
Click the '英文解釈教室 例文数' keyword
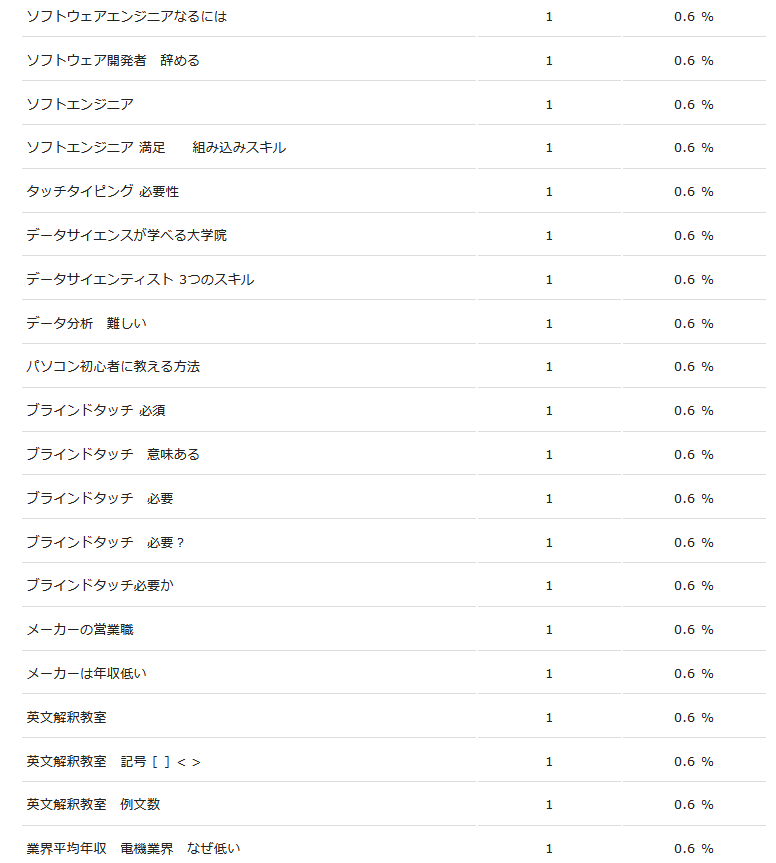93,805
